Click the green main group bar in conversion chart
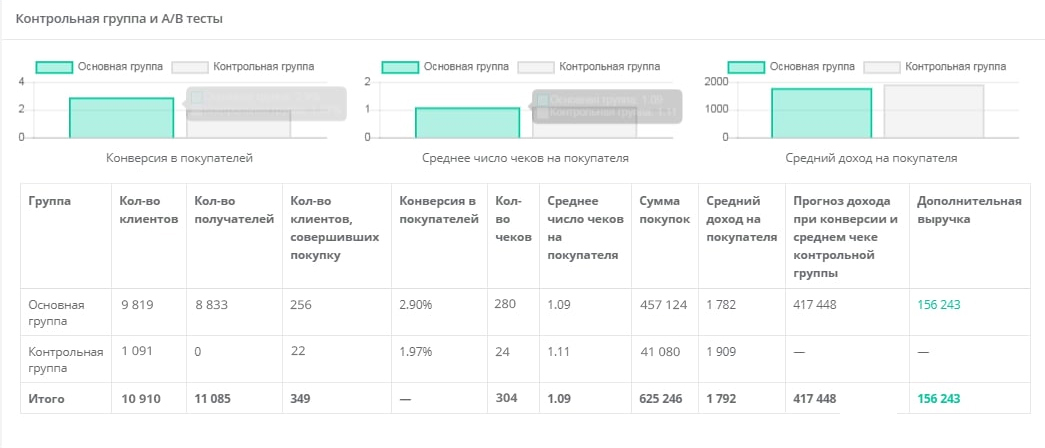Viewport: 1045px width, 448px height. [x=121, y=118]
